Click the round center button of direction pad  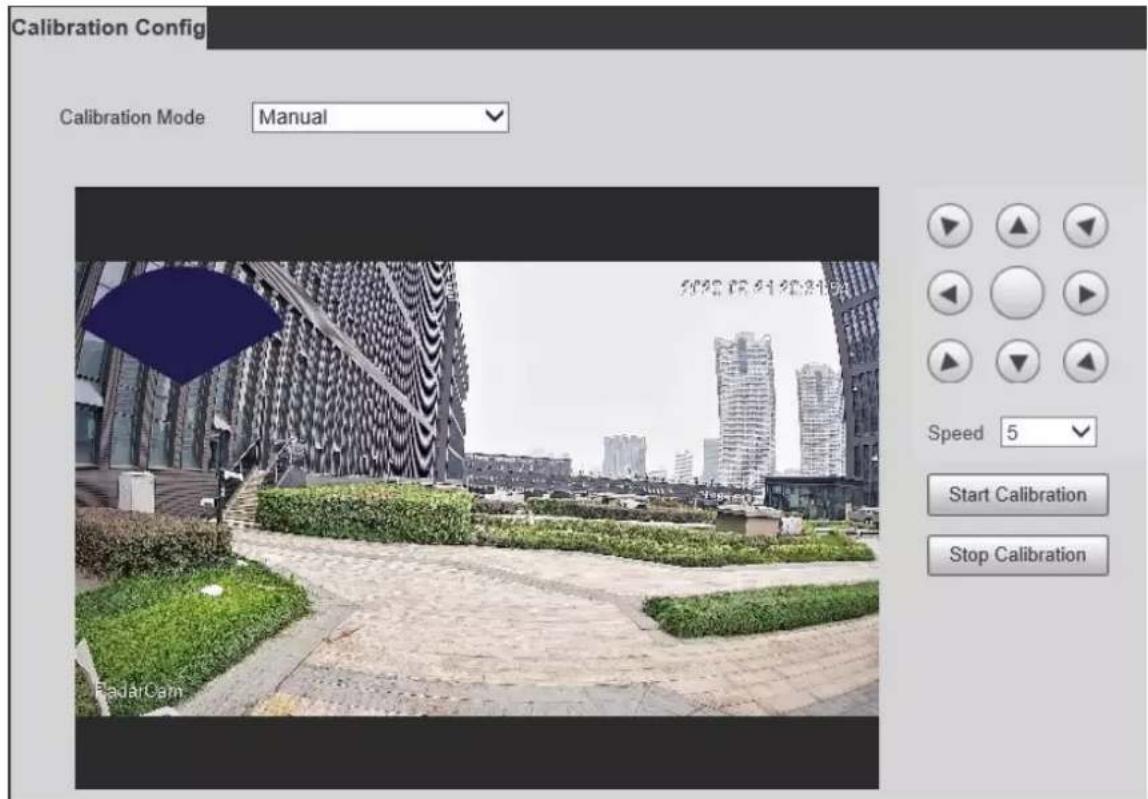click(x=1017, y=293)
